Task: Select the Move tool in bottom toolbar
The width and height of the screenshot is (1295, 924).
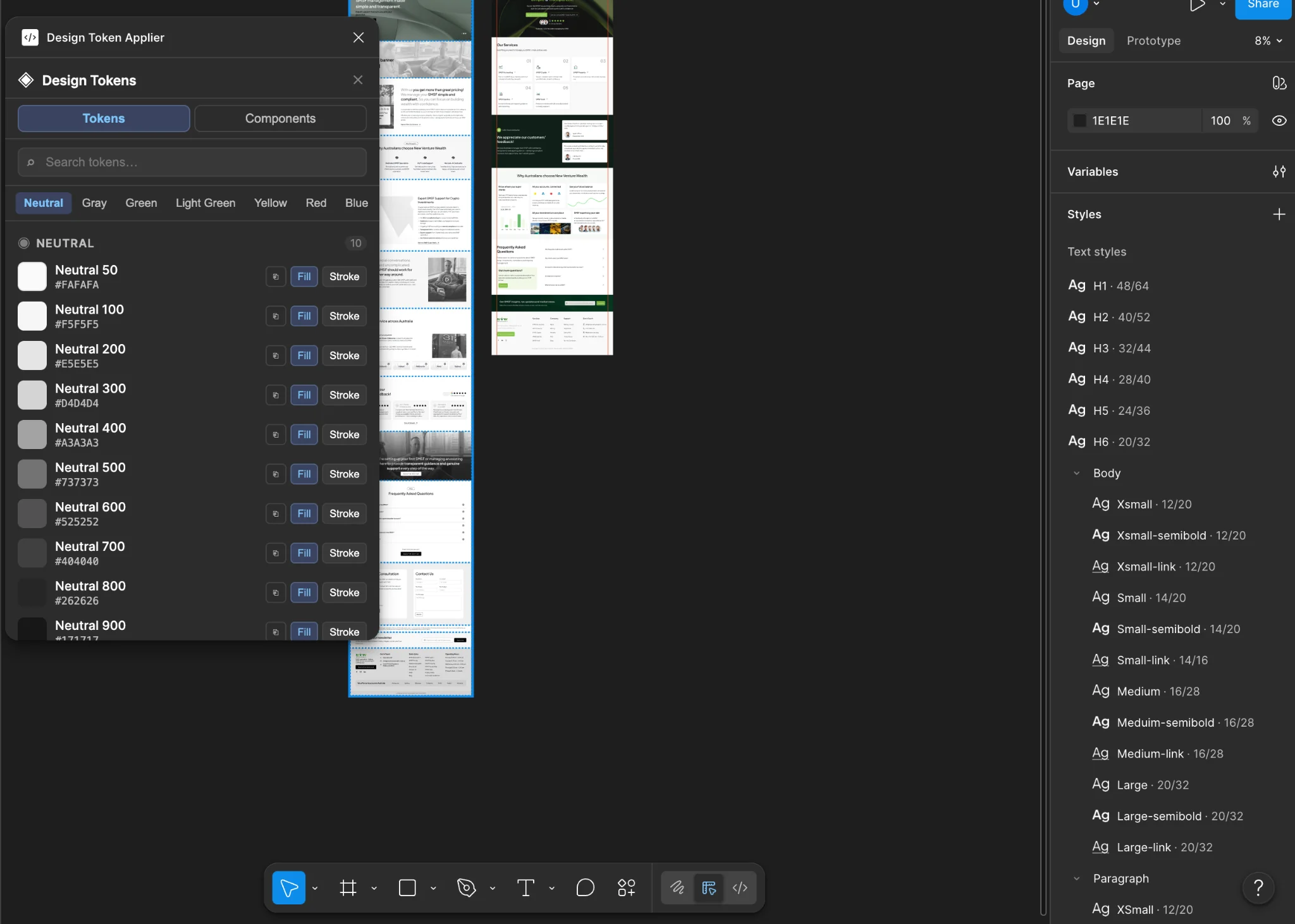Action: (289, 887)
